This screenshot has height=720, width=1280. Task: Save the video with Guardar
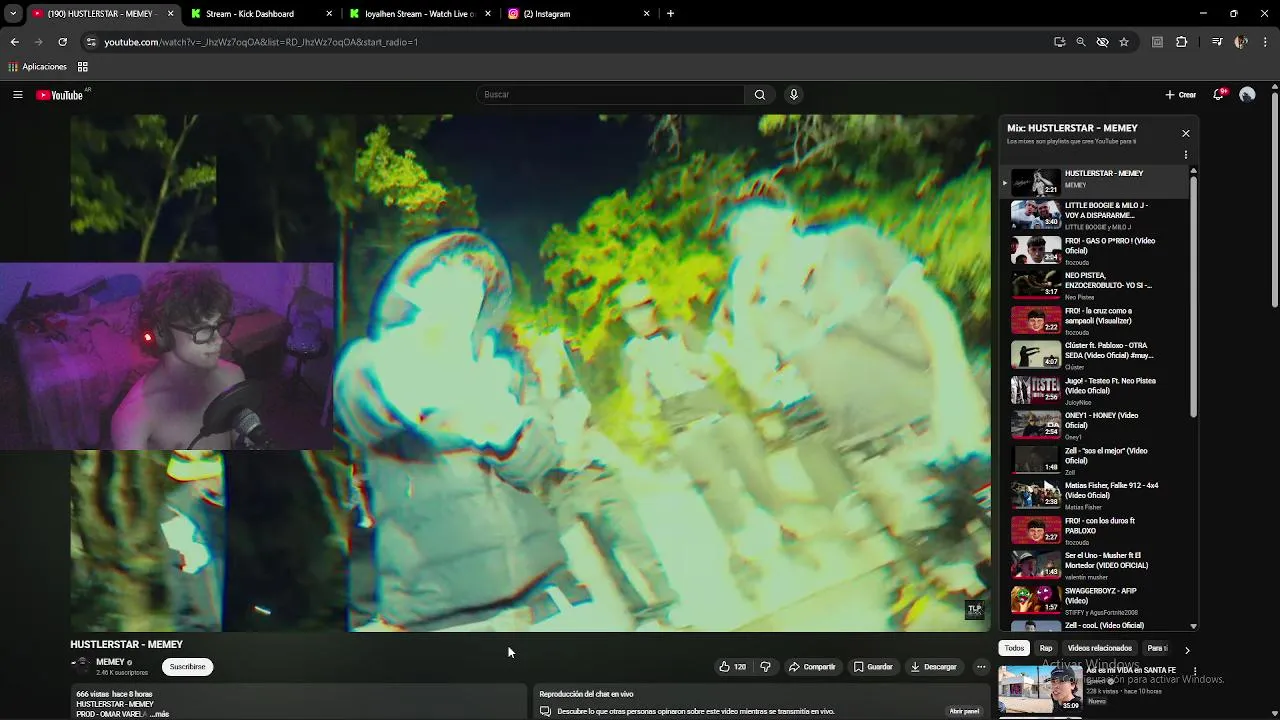pos(873,667)
